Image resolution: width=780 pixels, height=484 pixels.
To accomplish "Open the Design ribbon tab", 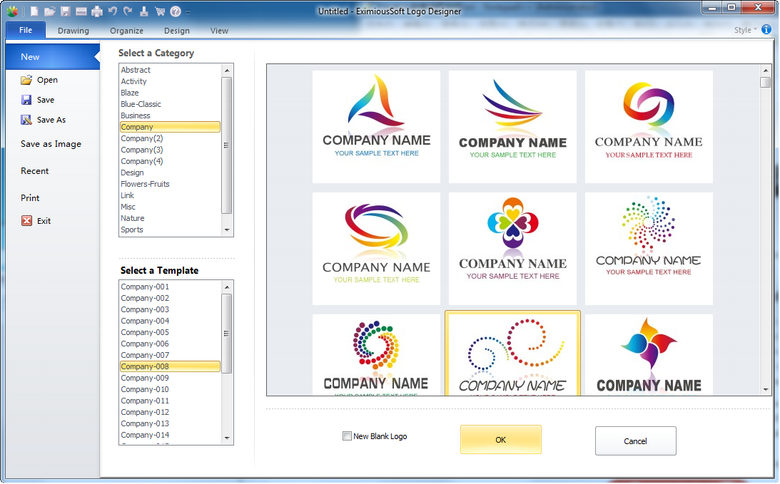I will [177, 30].
